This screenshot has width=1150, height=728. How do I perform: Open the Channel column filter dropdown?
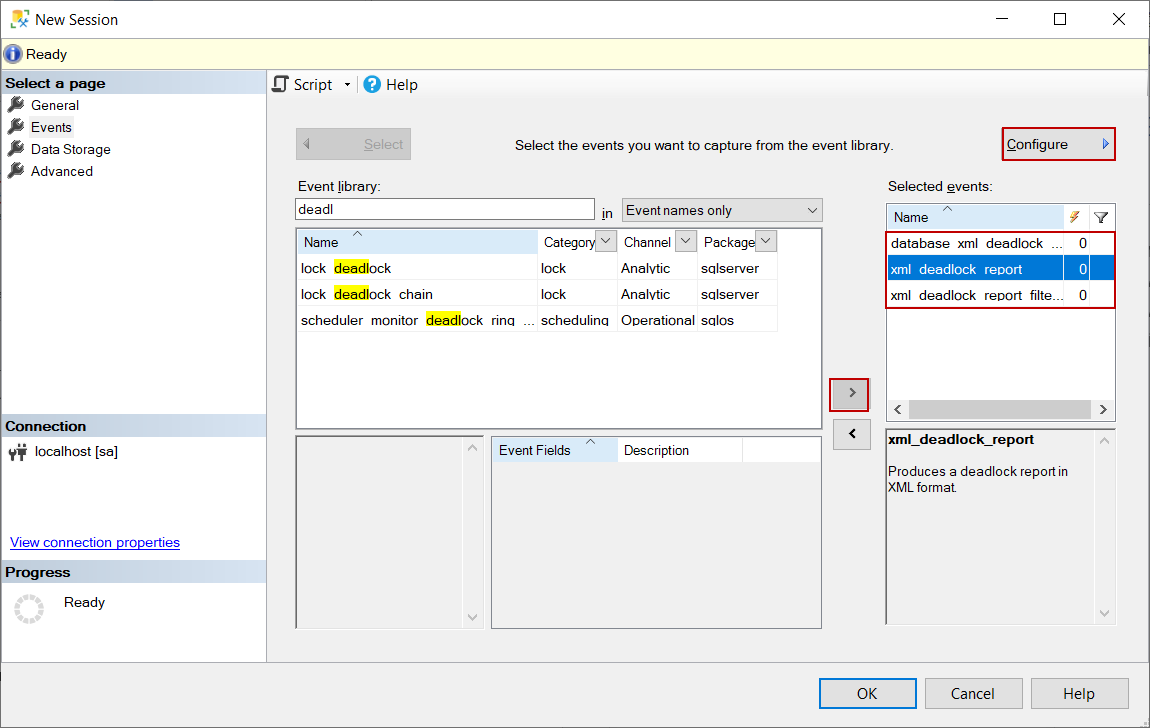[685, 241]
